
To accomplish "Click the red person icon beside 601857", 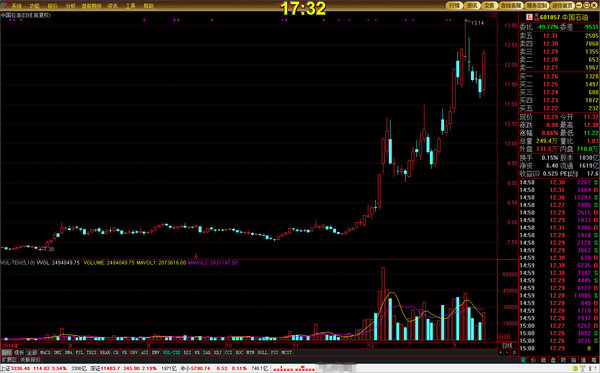I will (x=536, y=17).
